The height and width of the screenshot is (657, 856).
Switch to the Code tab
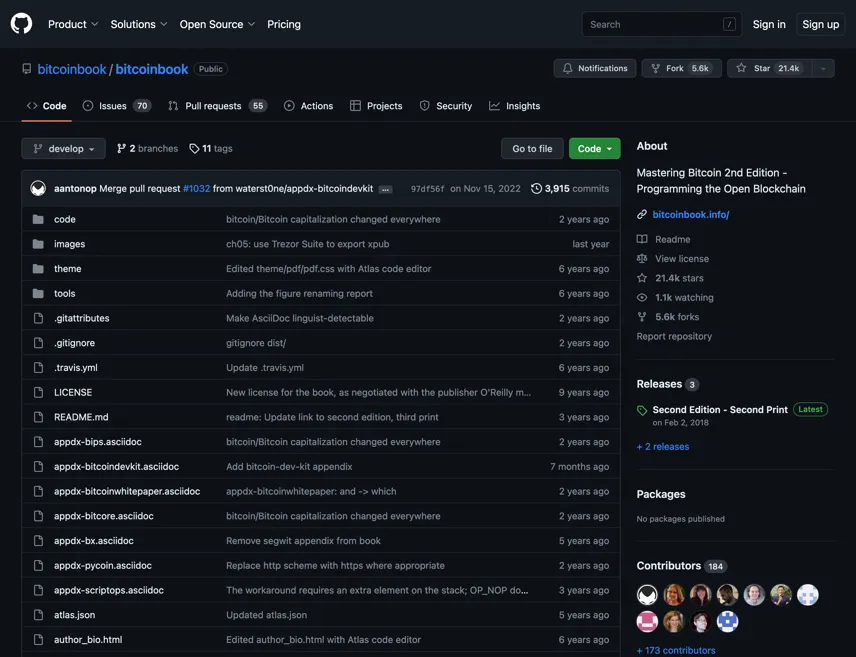click(46, 106)
